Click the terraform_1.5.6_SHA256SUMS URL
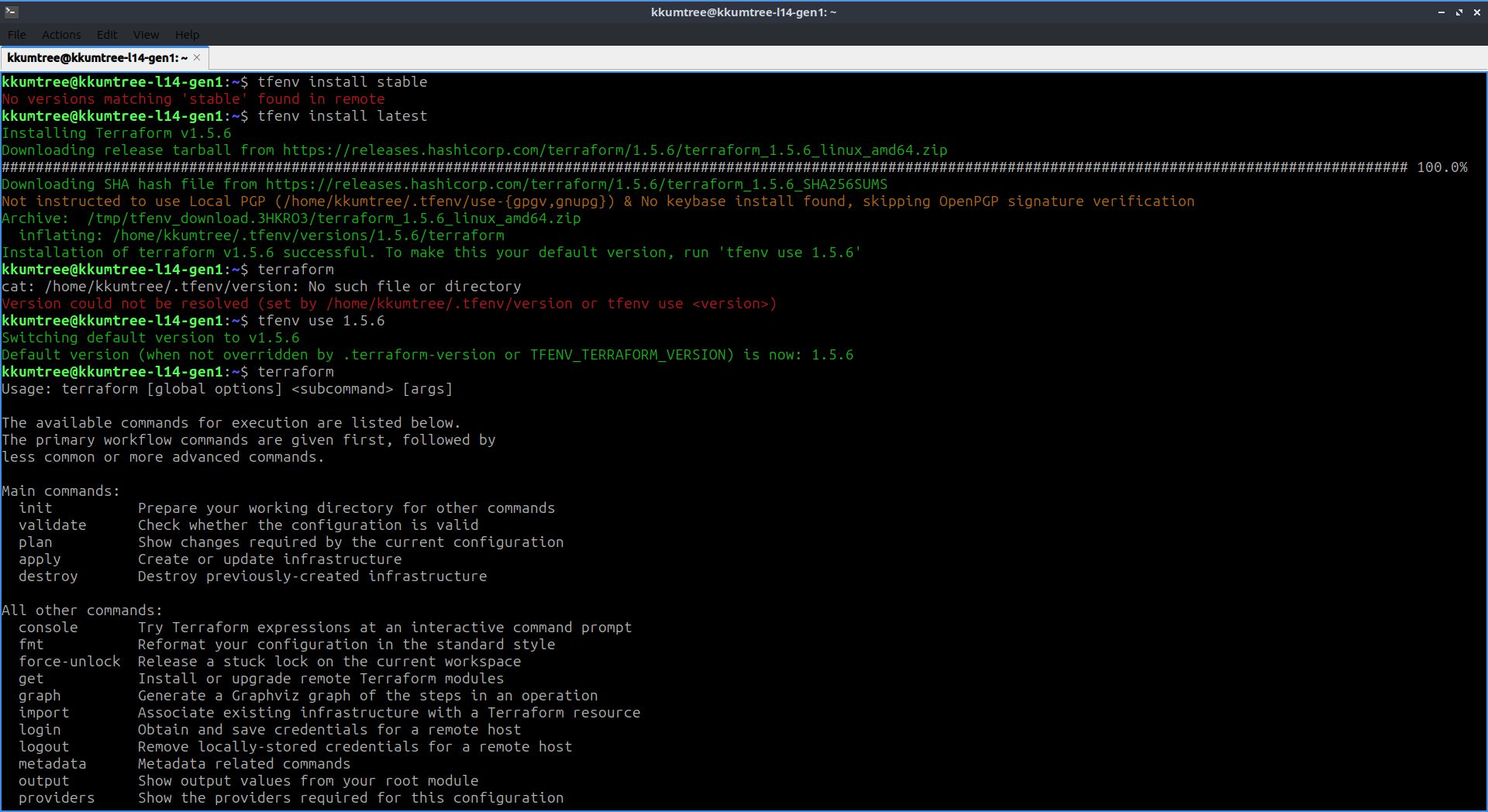 577,184
